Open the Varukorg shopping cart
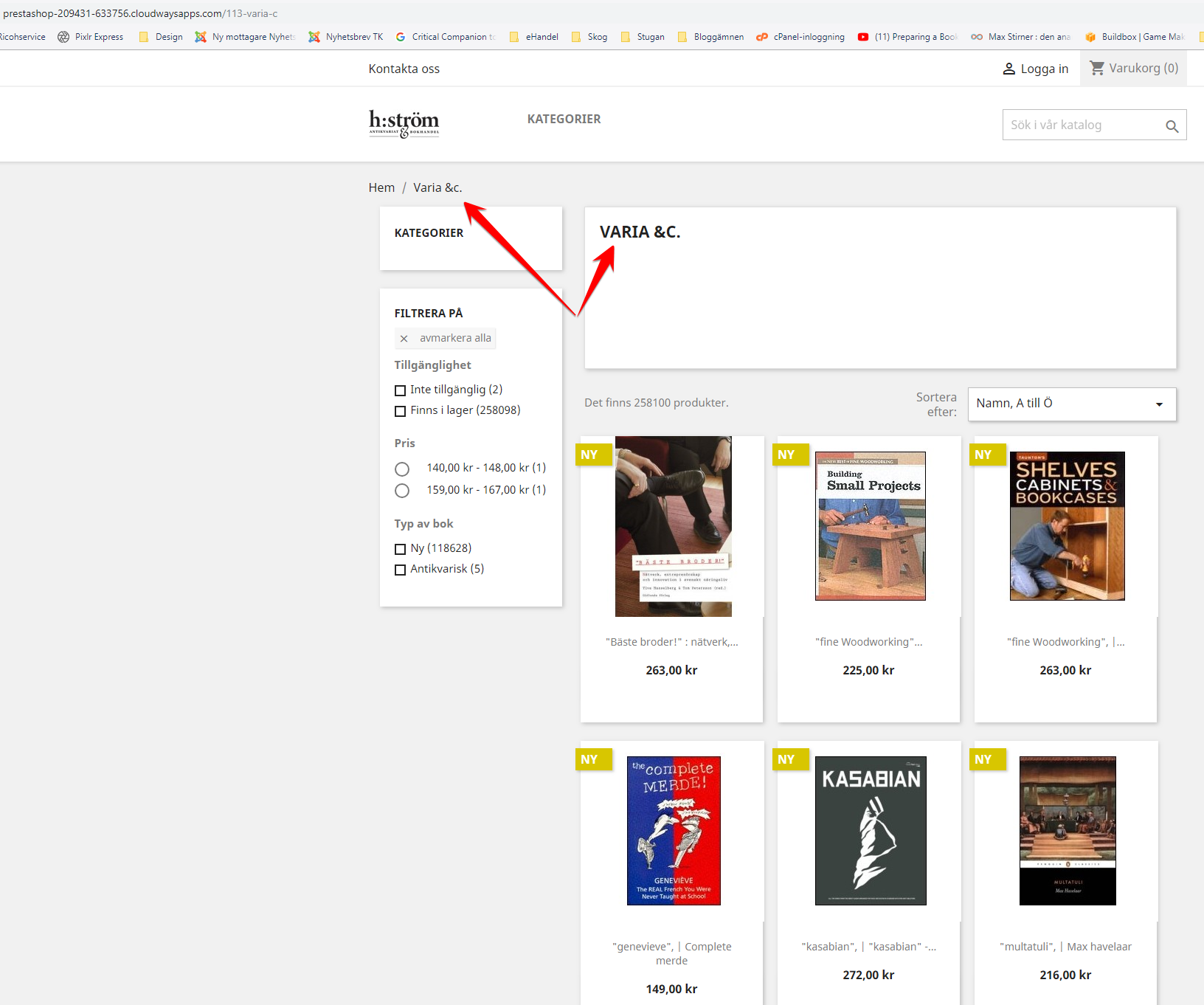Viewport: 1204px width, 1005px height. tap(1134, 69)
